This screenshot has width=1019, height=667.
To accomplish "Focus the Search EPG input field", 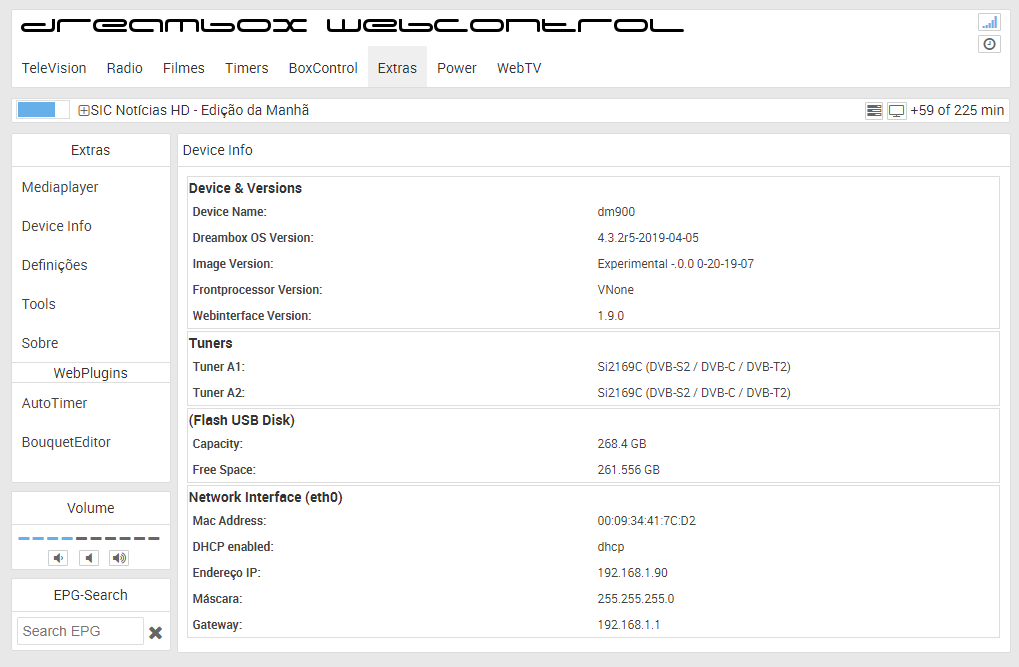I will 80,631.
